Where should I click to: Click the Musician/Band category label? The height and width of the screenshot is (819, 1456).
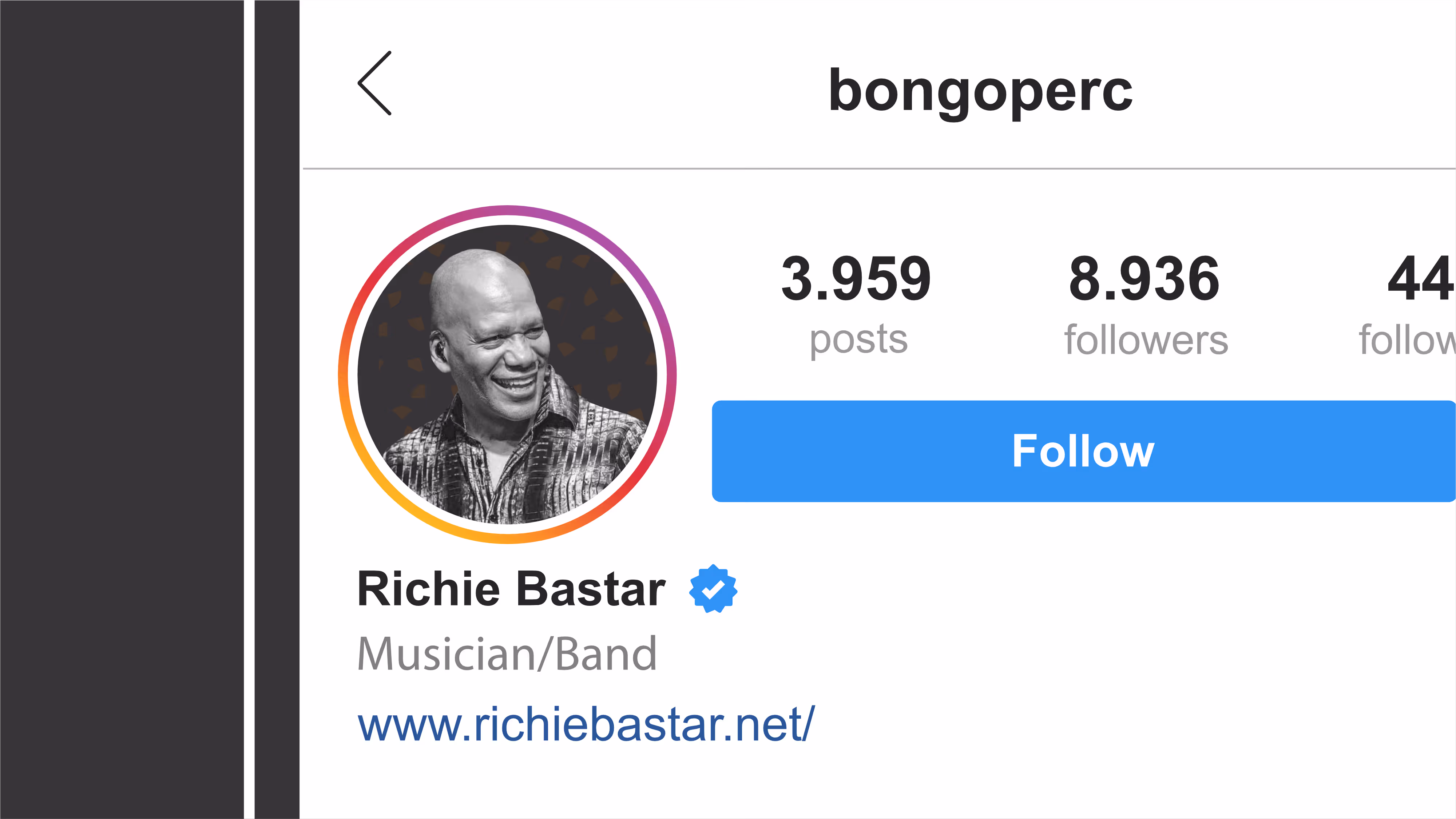pos(507,654)
